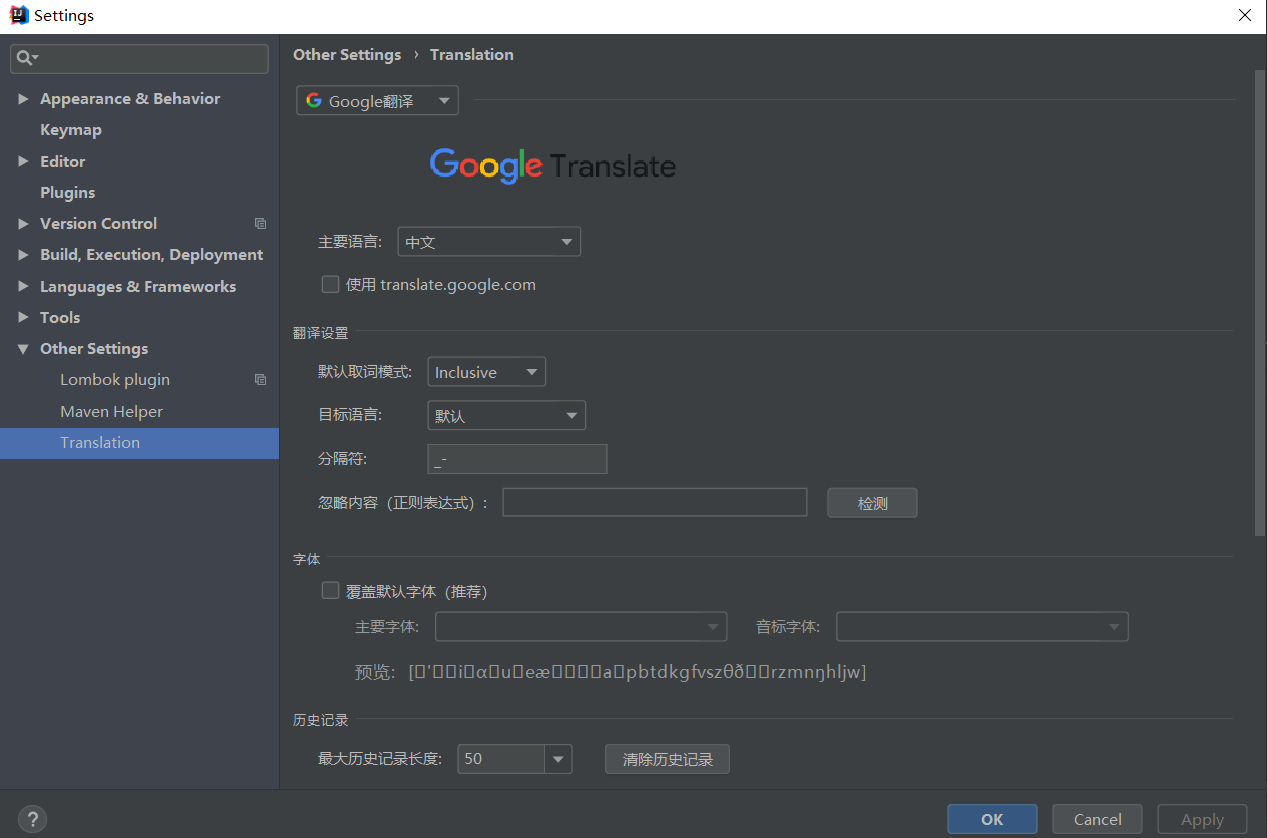
Task: Expand Languages & Frameworks node
Action: pos(23,286)
